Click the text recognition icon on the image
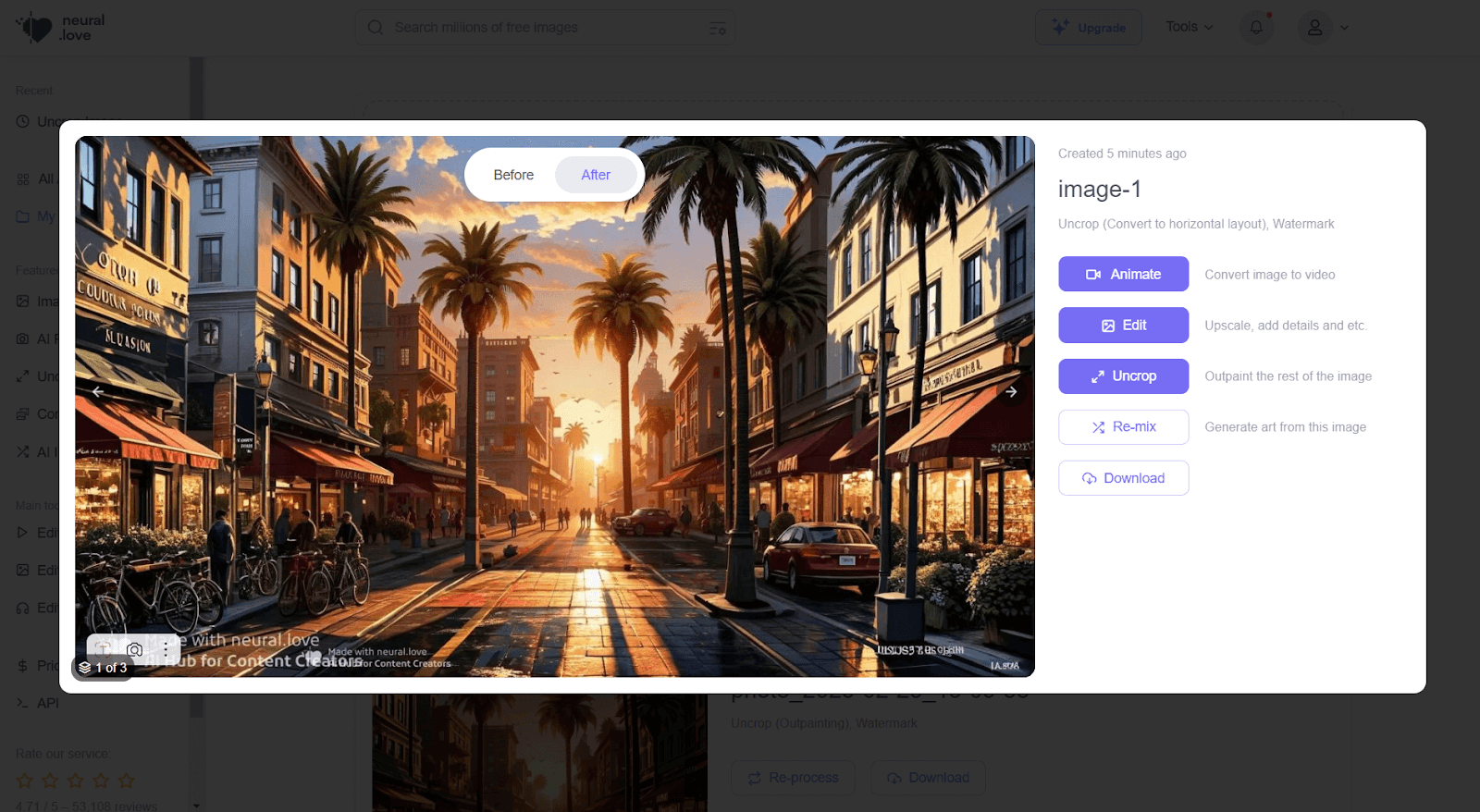This screenshot has height=812, width=1480. pyautogui.click(x=104, y=649)
